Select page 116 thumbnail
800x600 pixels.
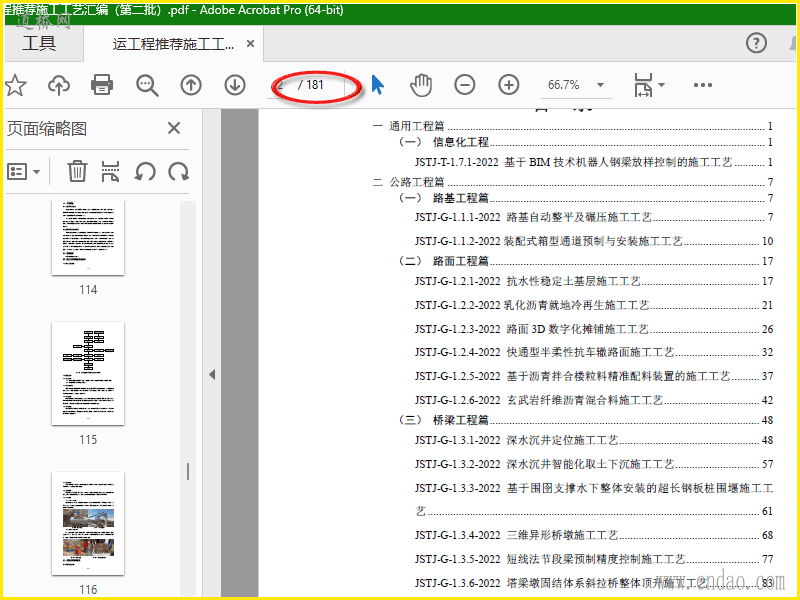coord(88,523)
